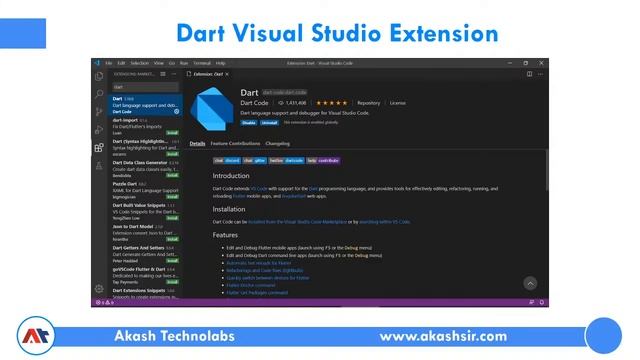Click the Dart Code publisher name
The height and width of the screenshot is (360, 640).
[254, 103]
